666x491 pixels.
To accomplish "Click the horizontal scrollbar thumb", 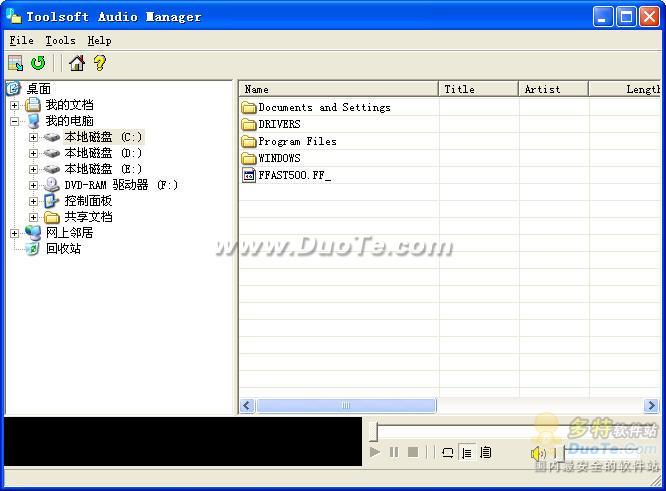I will click(x=346, y=405).
